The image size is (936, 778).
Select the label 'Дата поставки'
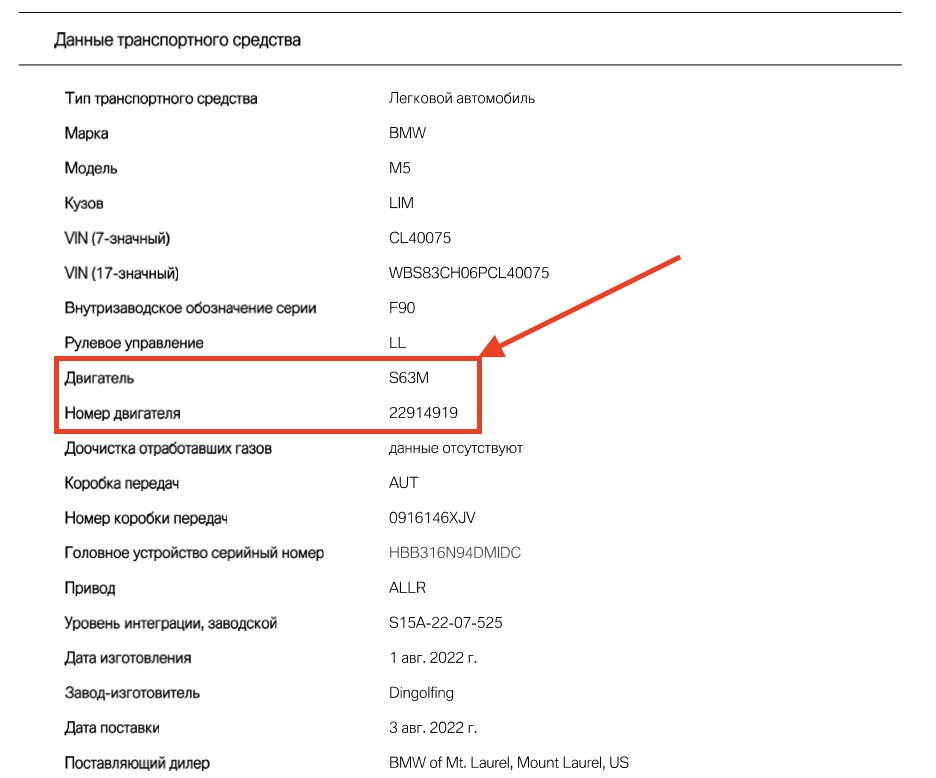click(x=112, y=728)
